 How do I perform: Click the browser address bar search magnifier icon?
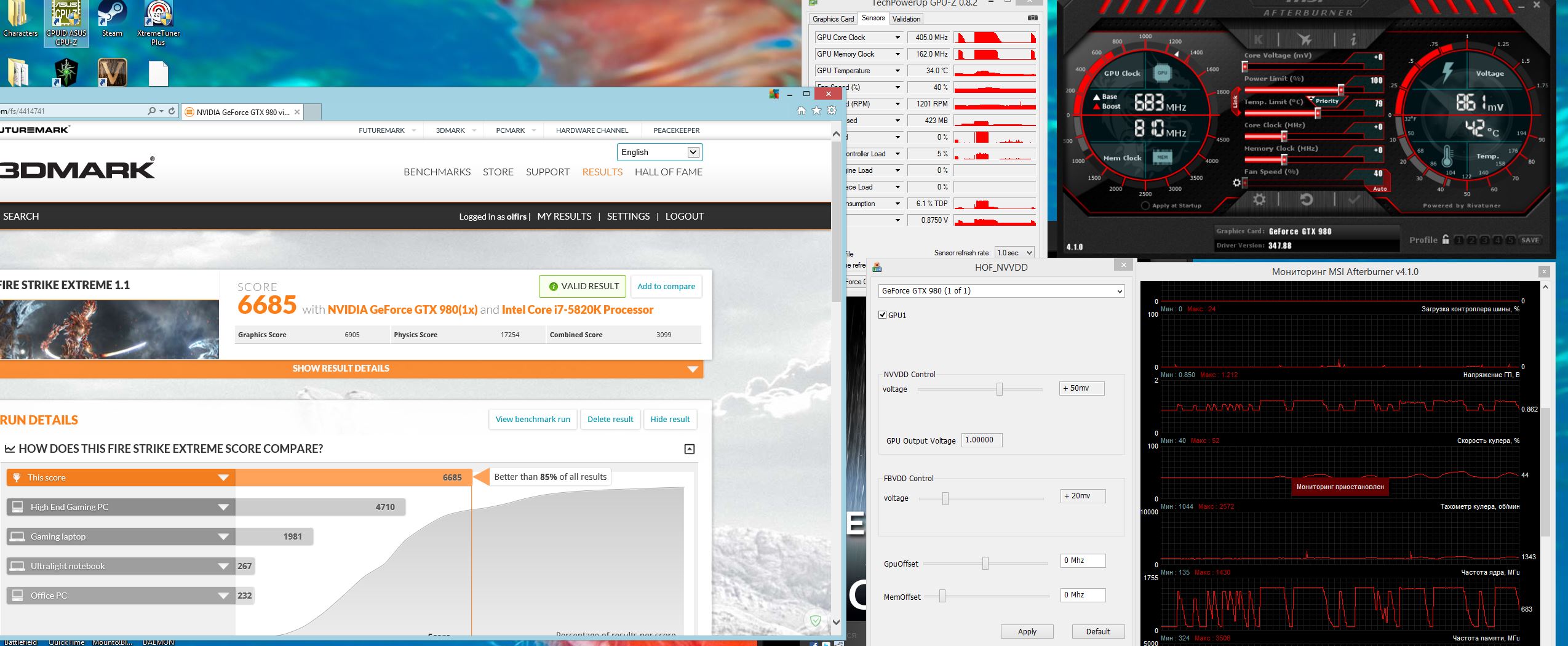pyautogui.click(x=151, y=111)
